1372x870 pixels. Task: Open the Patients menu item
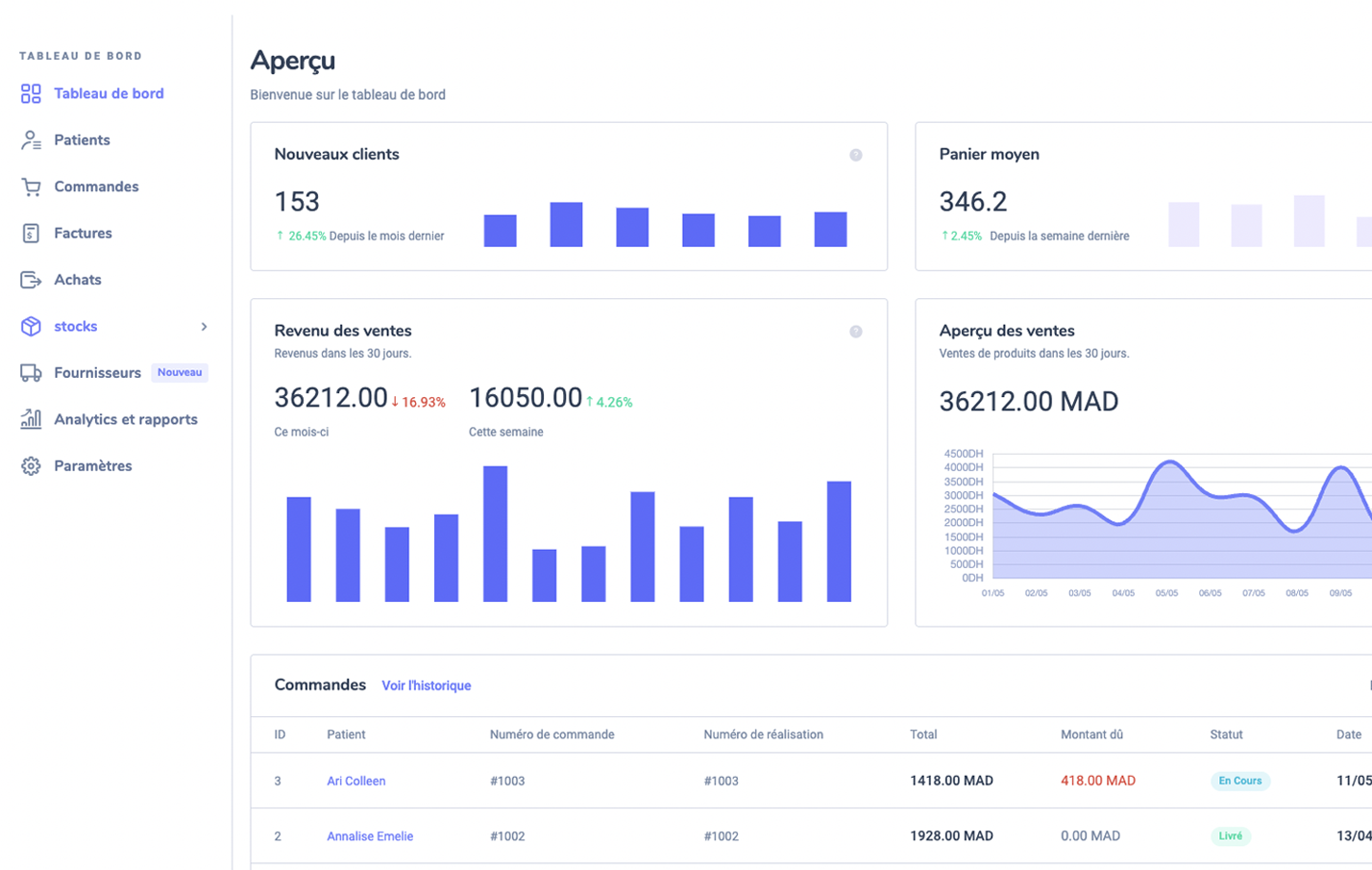tap(82, 140)
